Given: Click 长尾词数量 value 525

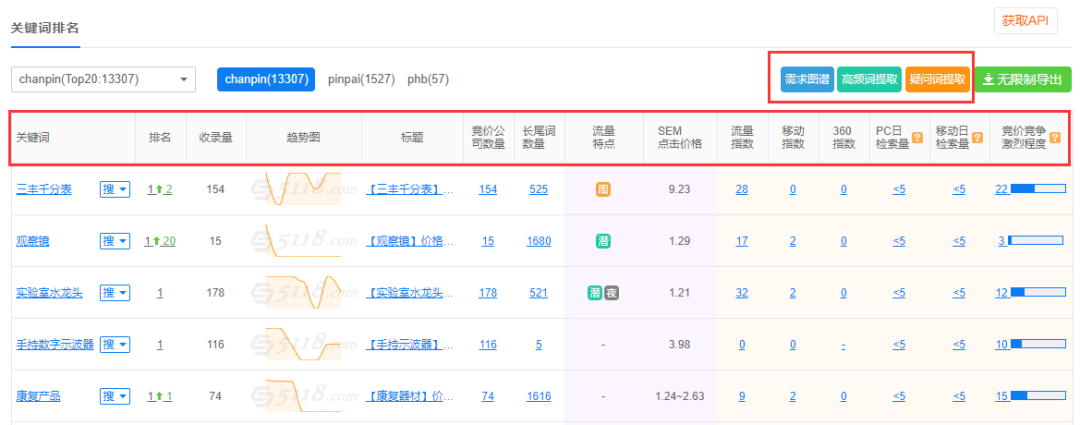Looking at the screenshot, I should coord(539,189).
